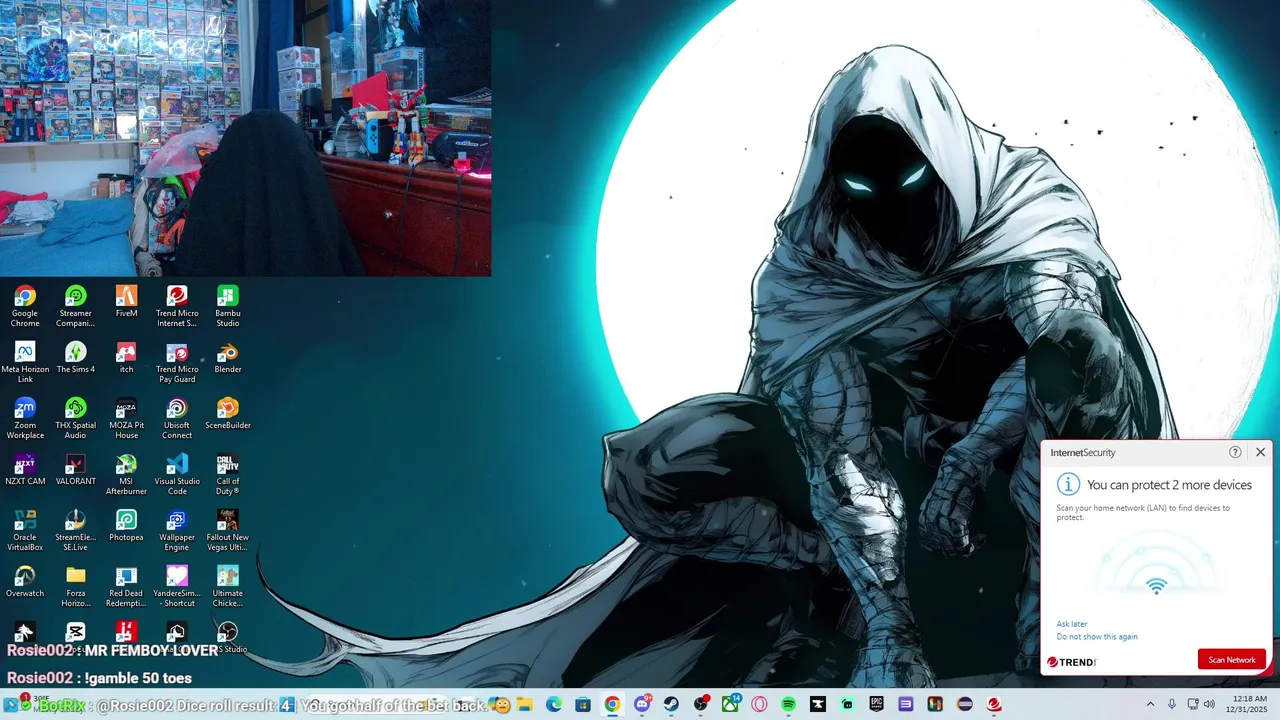1280x720 pixels.
Task: Open the itch desktop shortcut
Action: (x=126, y=357)
